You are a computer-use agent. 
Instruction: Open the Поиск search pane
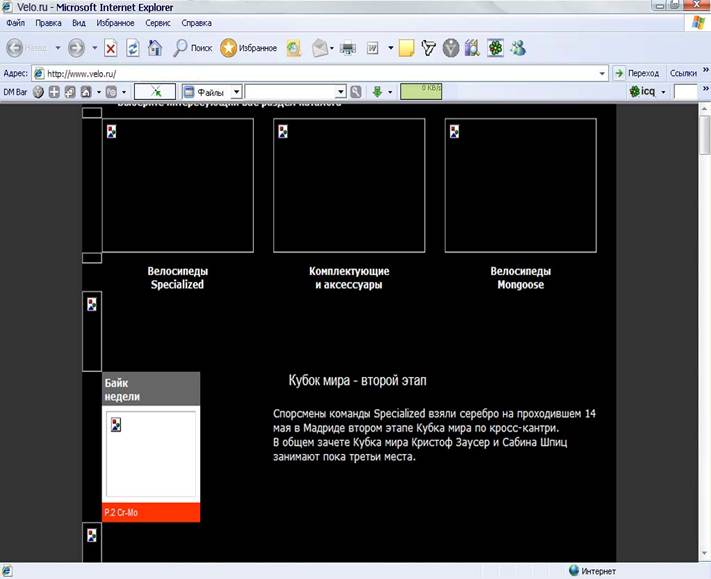pos(192,48)
